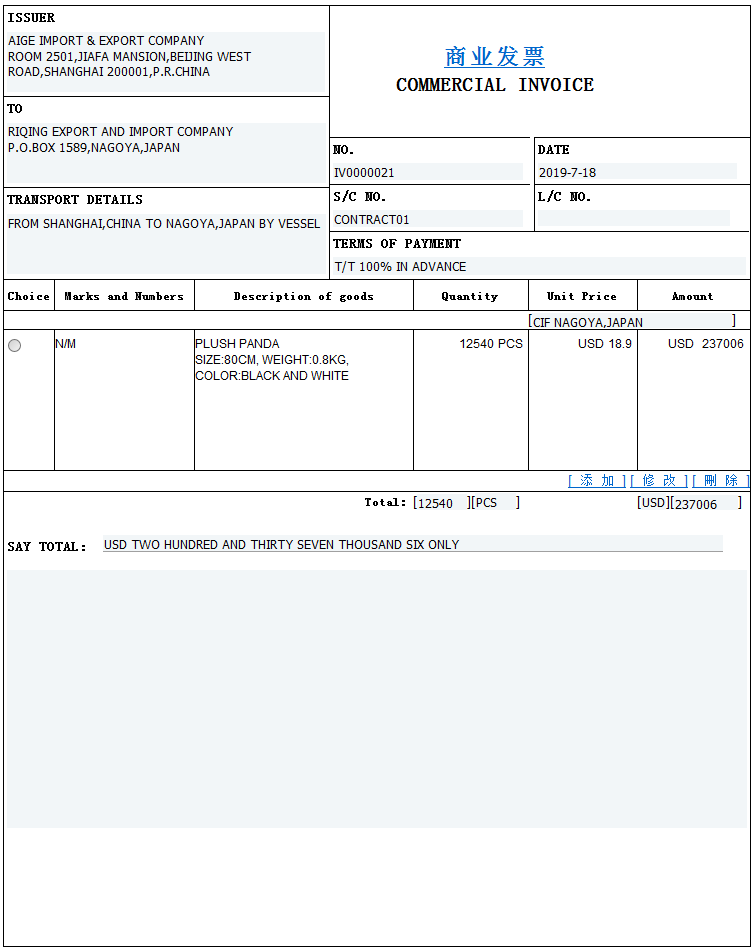This screenshot has width=755, height=950.
Task: Click the large empty remarks text area
Action: point(376,698)
